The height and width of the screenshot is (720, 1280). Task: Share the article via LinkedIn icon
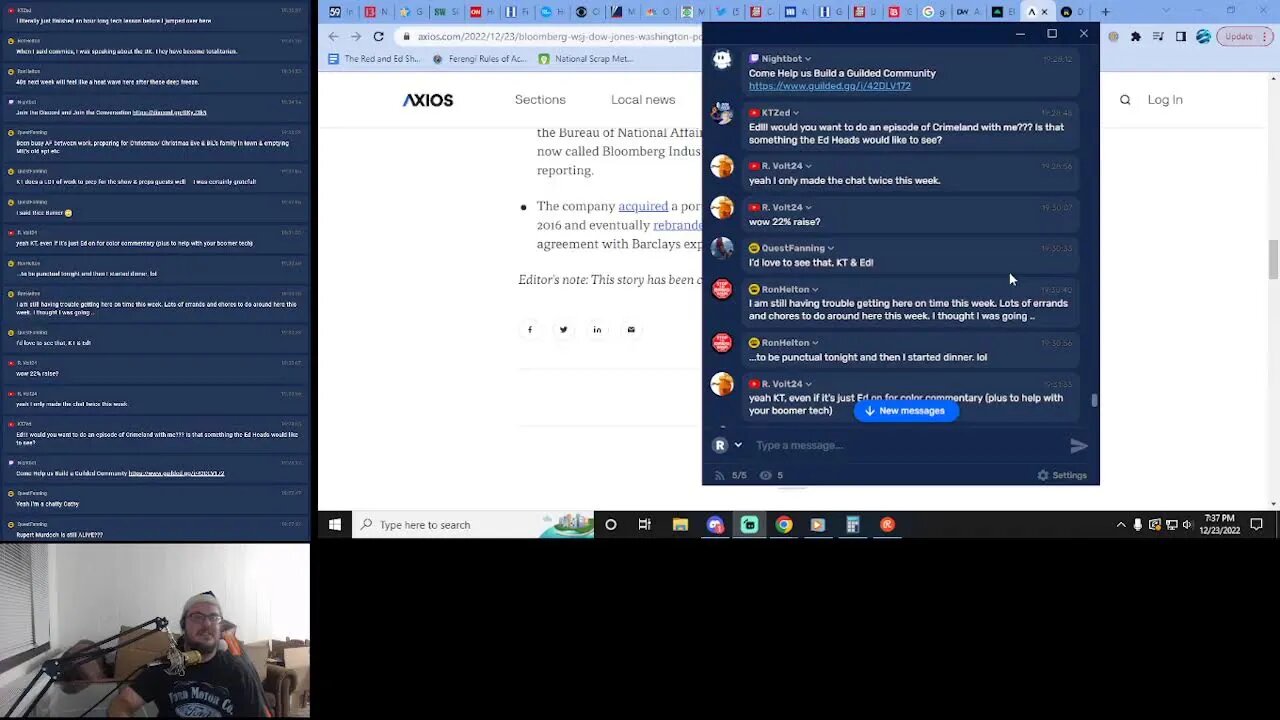coord(597,329)
